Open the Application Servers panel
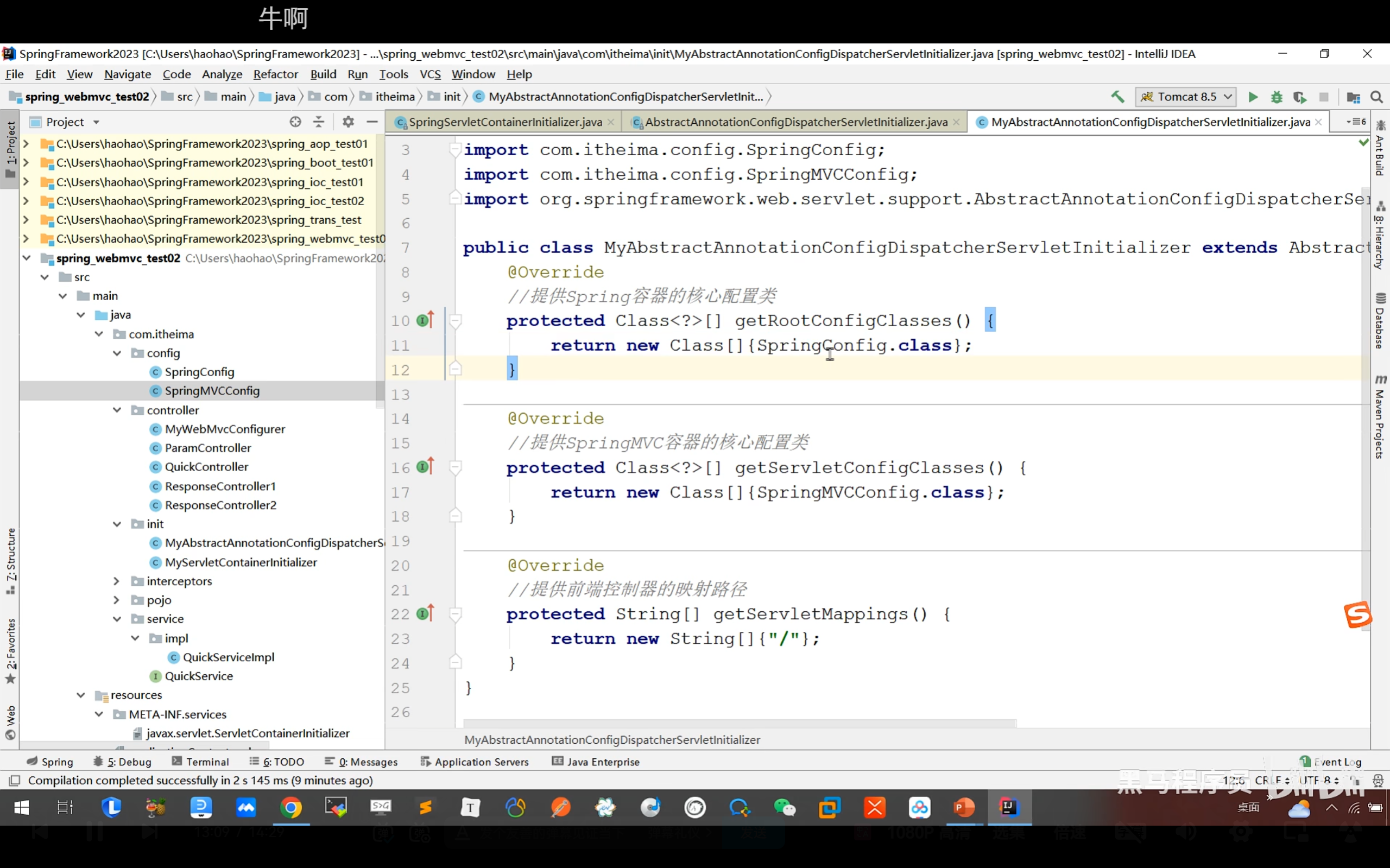 [474, 762]
